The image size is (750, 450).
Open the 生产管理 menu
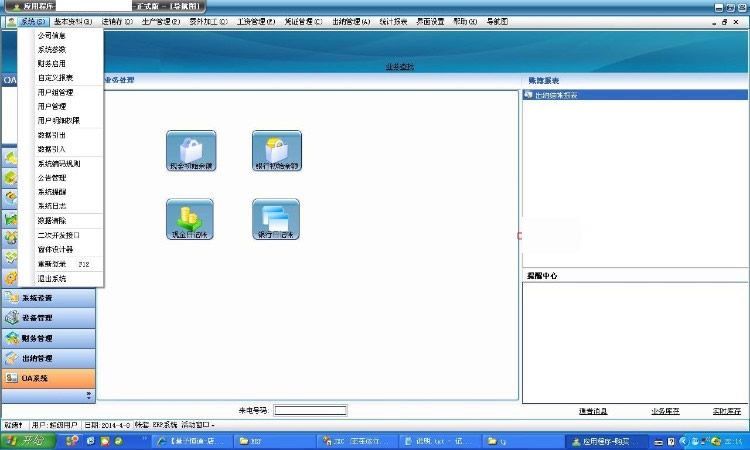click(161, 22)
